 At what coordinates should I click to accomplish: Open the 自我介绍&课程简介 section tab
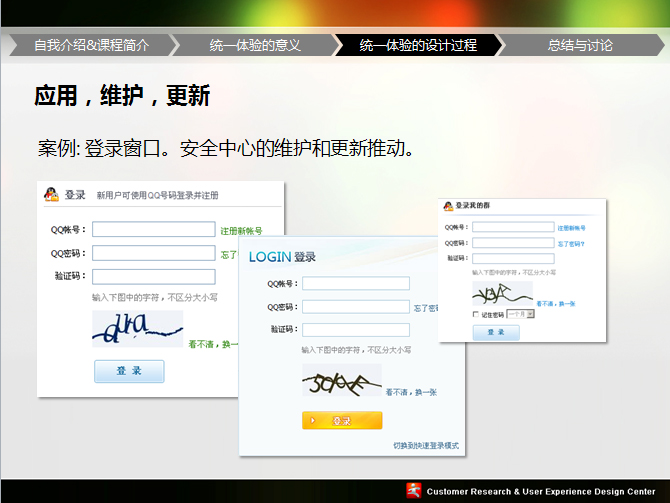(91, 45)
